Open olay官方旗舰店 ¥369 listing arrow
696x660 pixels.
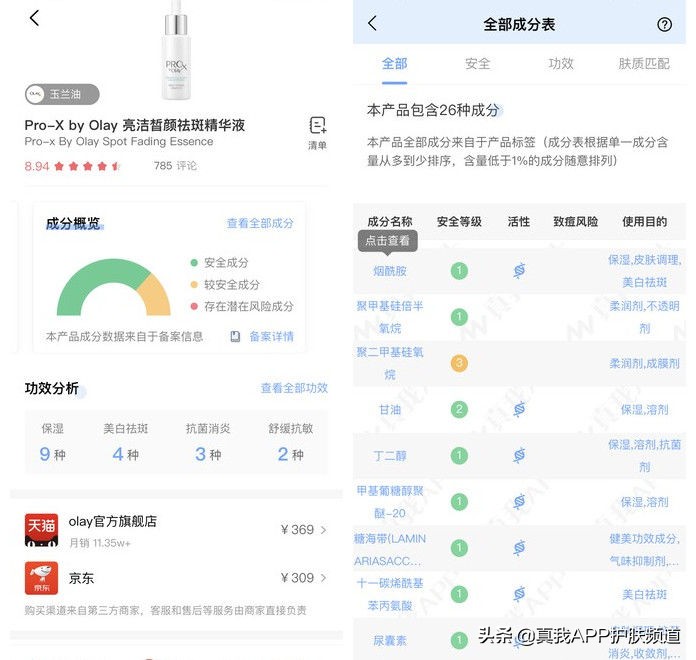323,530
